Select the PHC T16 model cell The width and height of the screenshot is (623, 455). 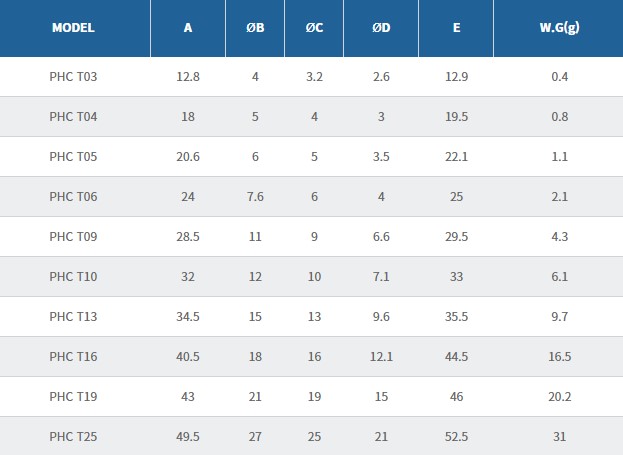coord(73,357)
